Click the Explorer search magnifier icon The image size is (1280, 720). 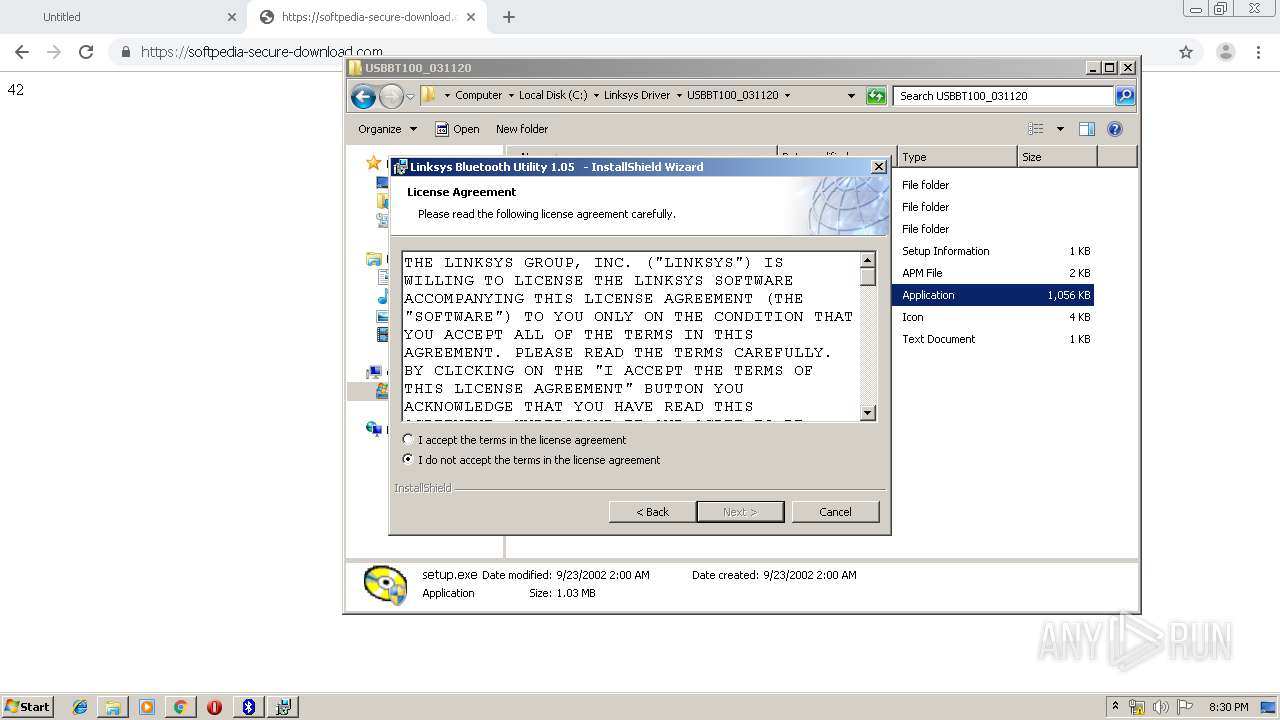[x=1125, y=96]
